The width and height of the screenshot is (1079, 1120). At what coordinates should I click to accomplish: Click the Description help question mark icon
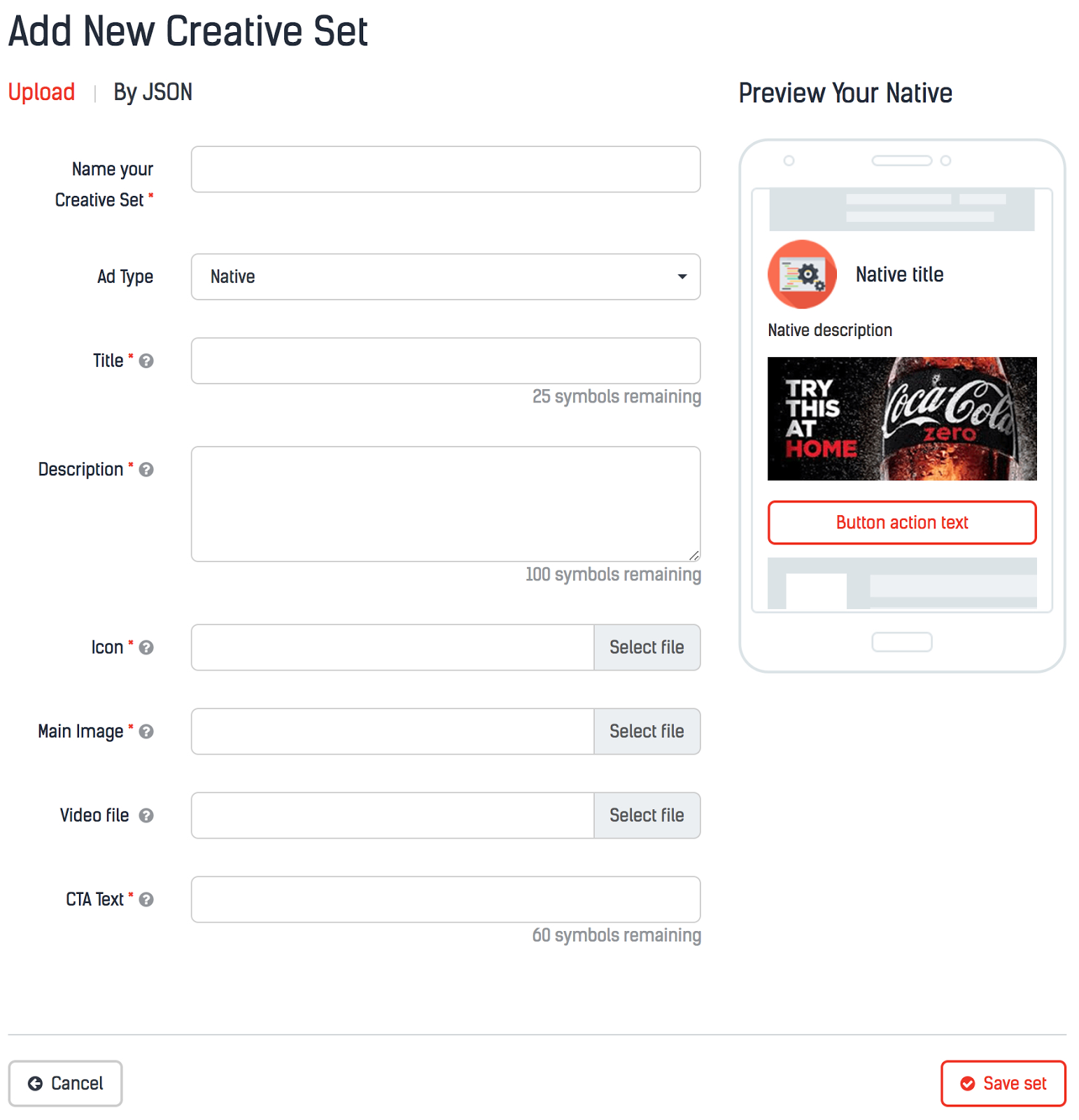[x=146, y=470]
